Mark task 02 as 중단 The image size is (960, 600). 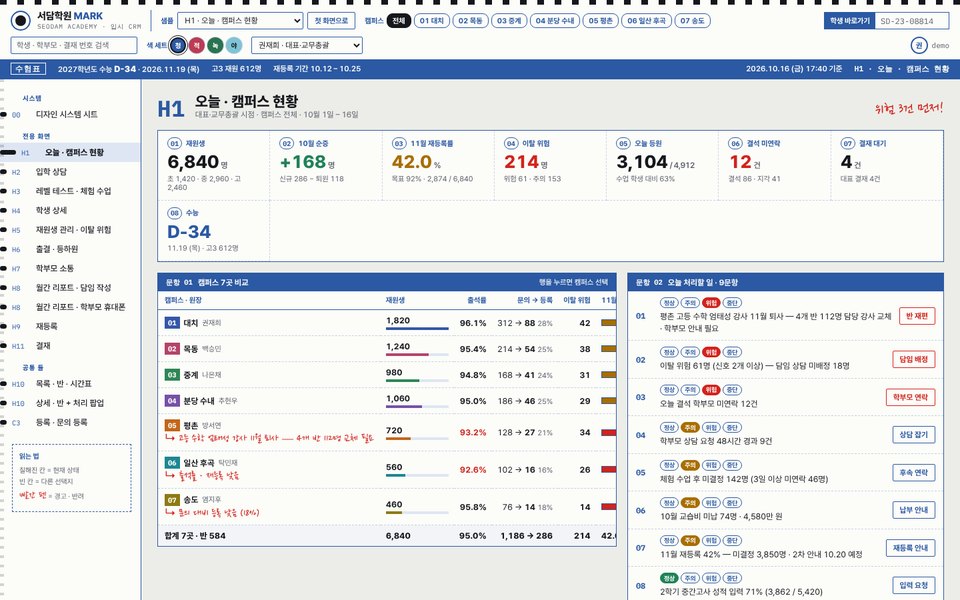point(732,352)
